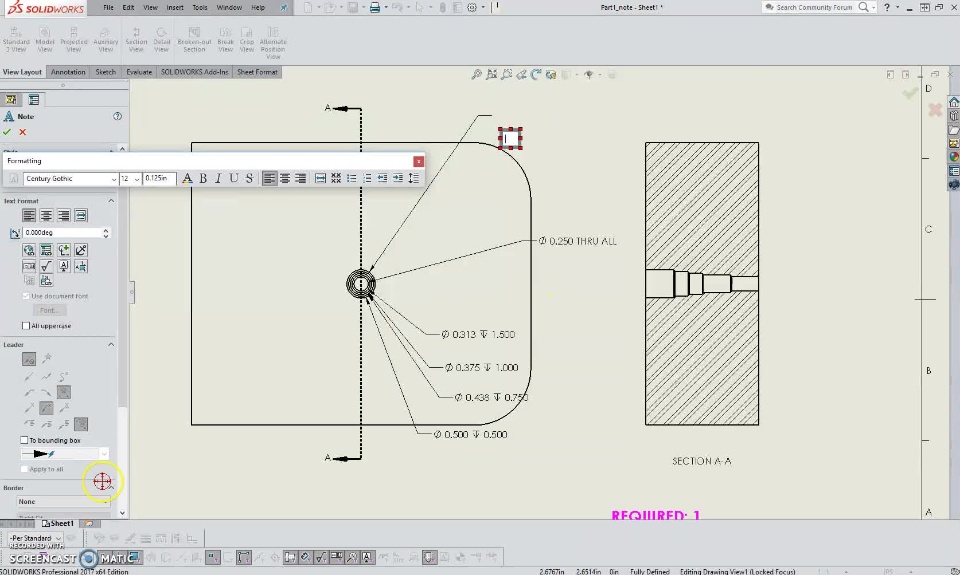
Task: Center text in the Formatting toolbar
Action: (285, 178)
